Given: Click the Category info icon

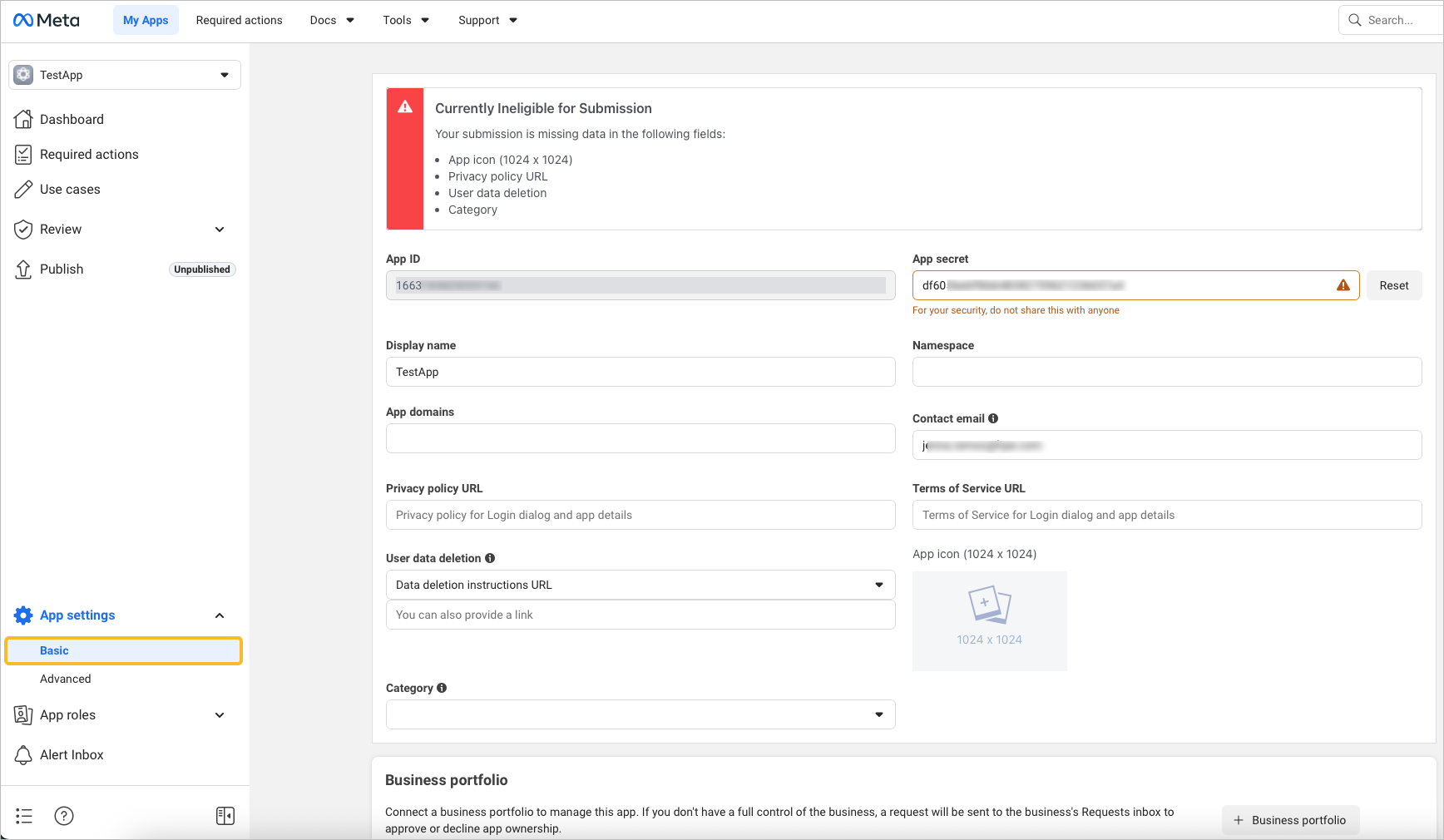Looking at the screenshot, I should click(442, 688).
